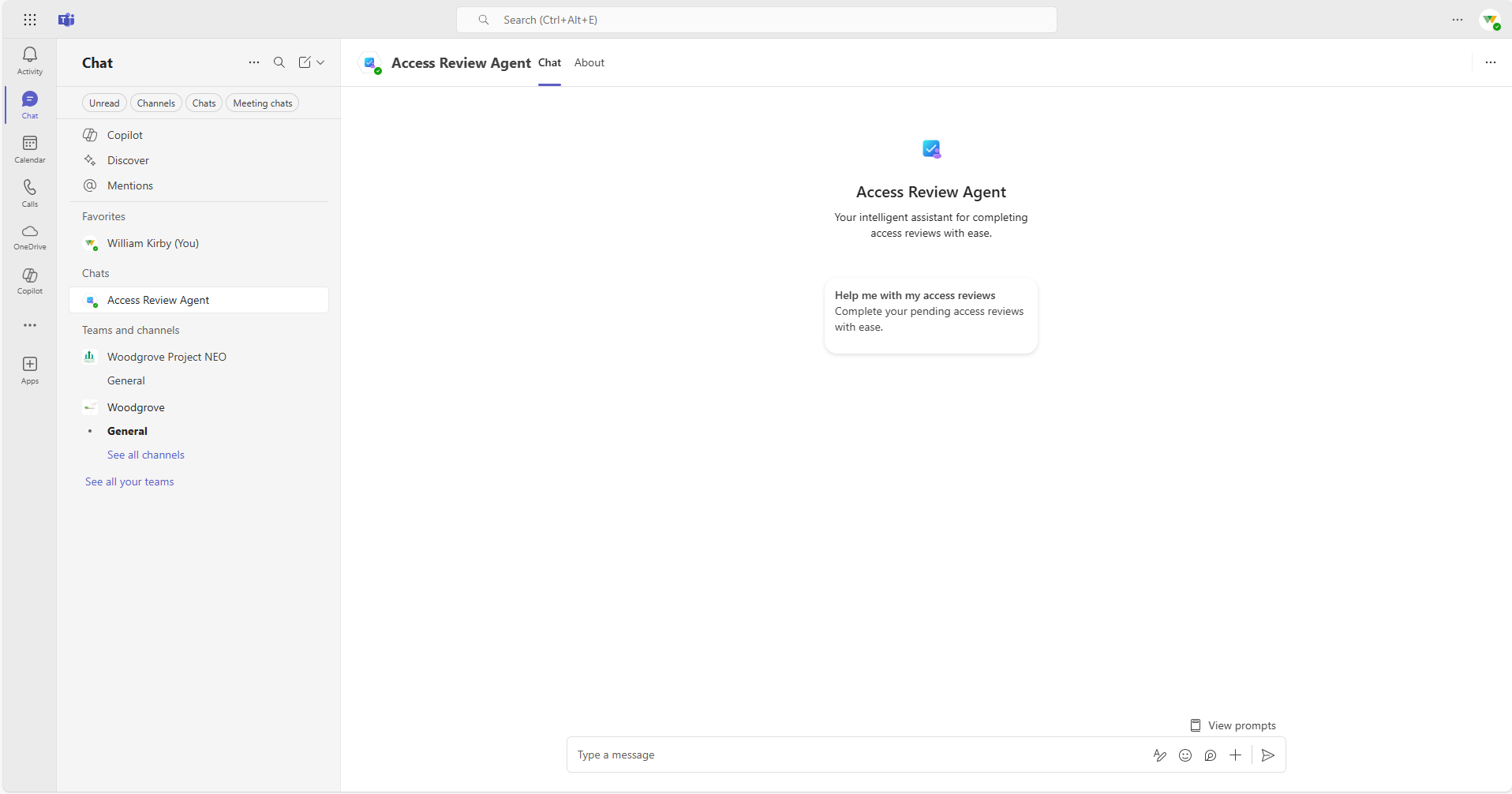Open the bold General channel under Woodgrove
This screenshot has width=1512, height=794.
tap(199, 431)
